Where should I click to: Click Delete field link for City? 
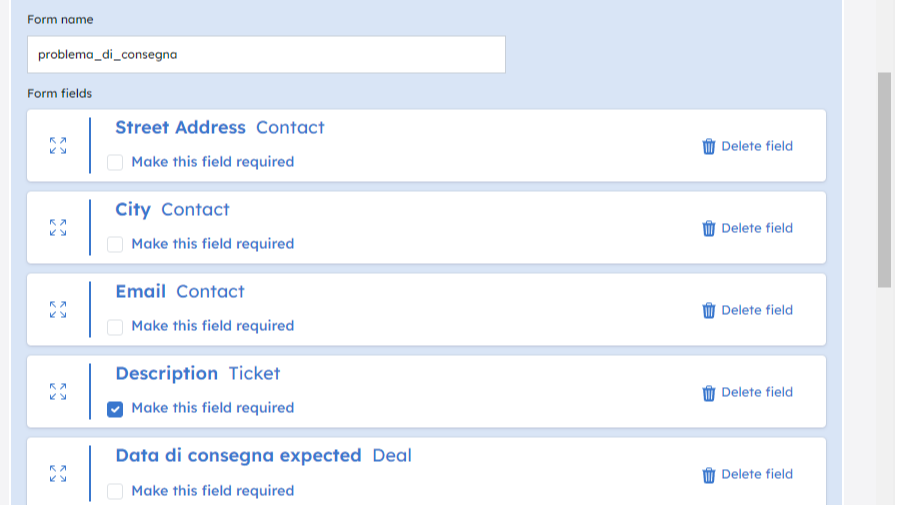(x=756, y=228)
